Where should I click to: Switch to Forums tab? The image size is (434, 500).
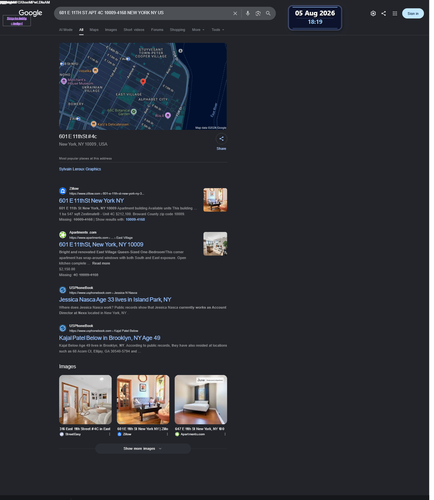157,30
